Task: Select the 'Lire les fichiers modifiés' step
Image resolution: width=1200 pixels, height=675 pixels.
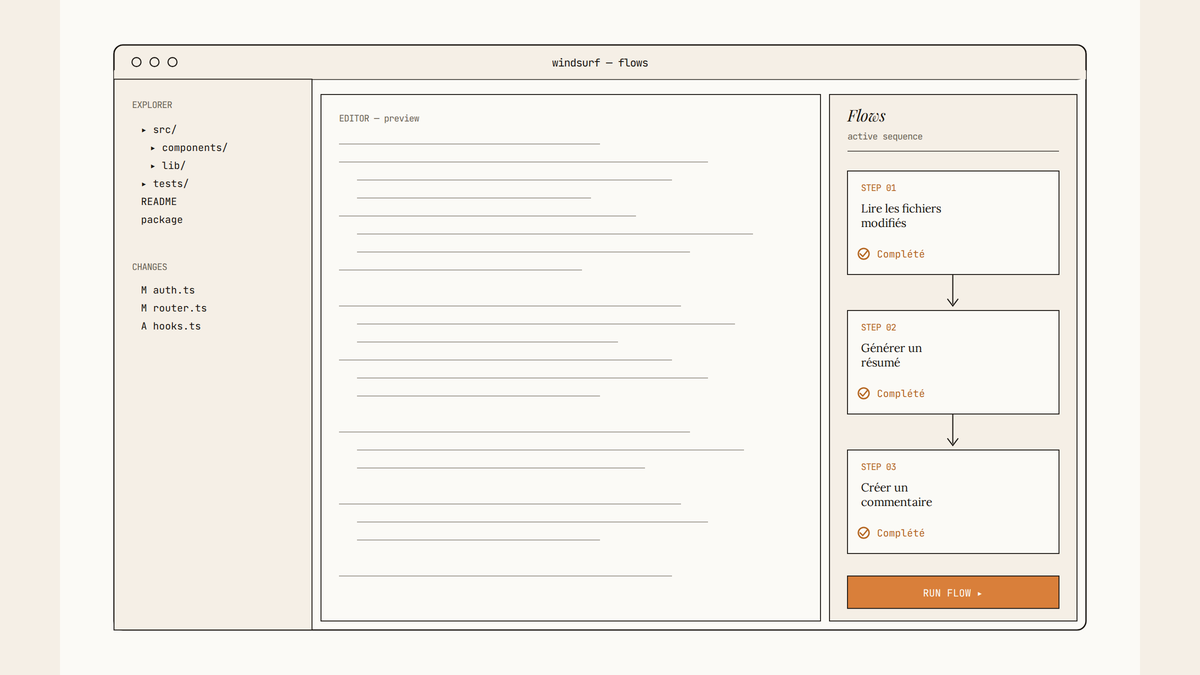Action: [x=953, y=222]
